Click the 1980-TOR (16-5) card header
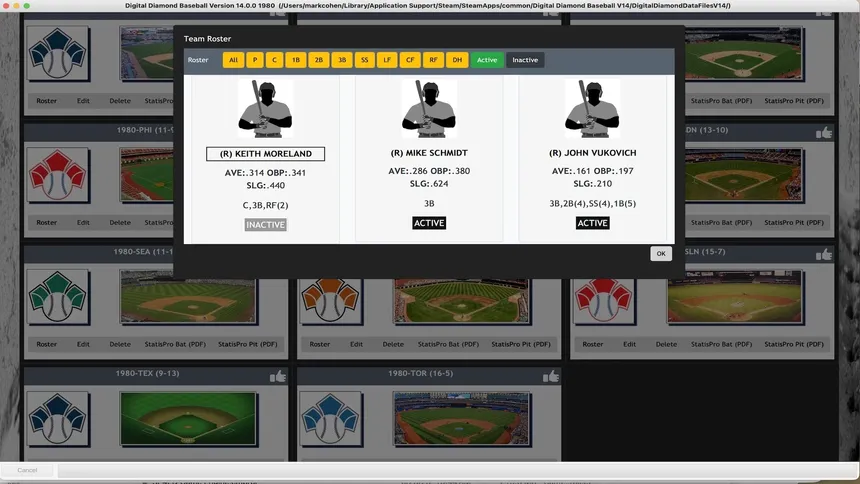The width and height of the screenshot is (860, 484). pyautogui.click(x=428, y=375)
